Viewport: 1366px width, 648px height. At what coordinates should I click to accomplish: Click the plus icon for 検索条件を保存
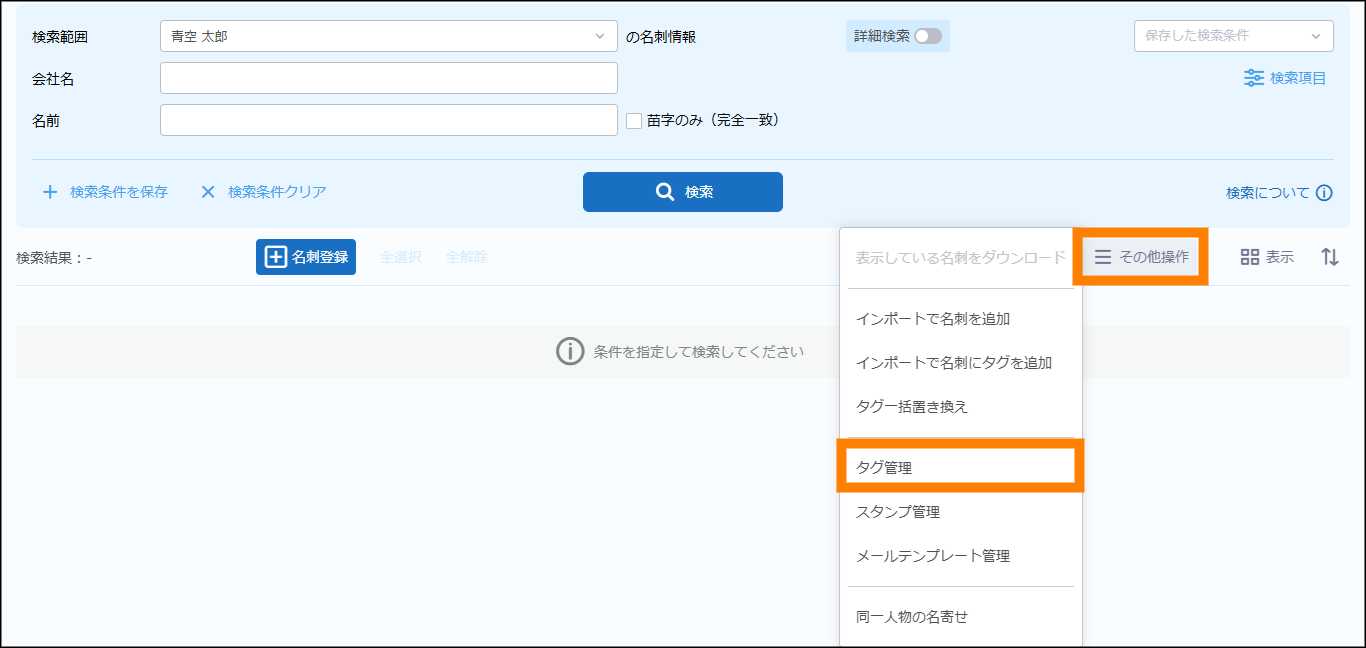[x=50, y=192]
